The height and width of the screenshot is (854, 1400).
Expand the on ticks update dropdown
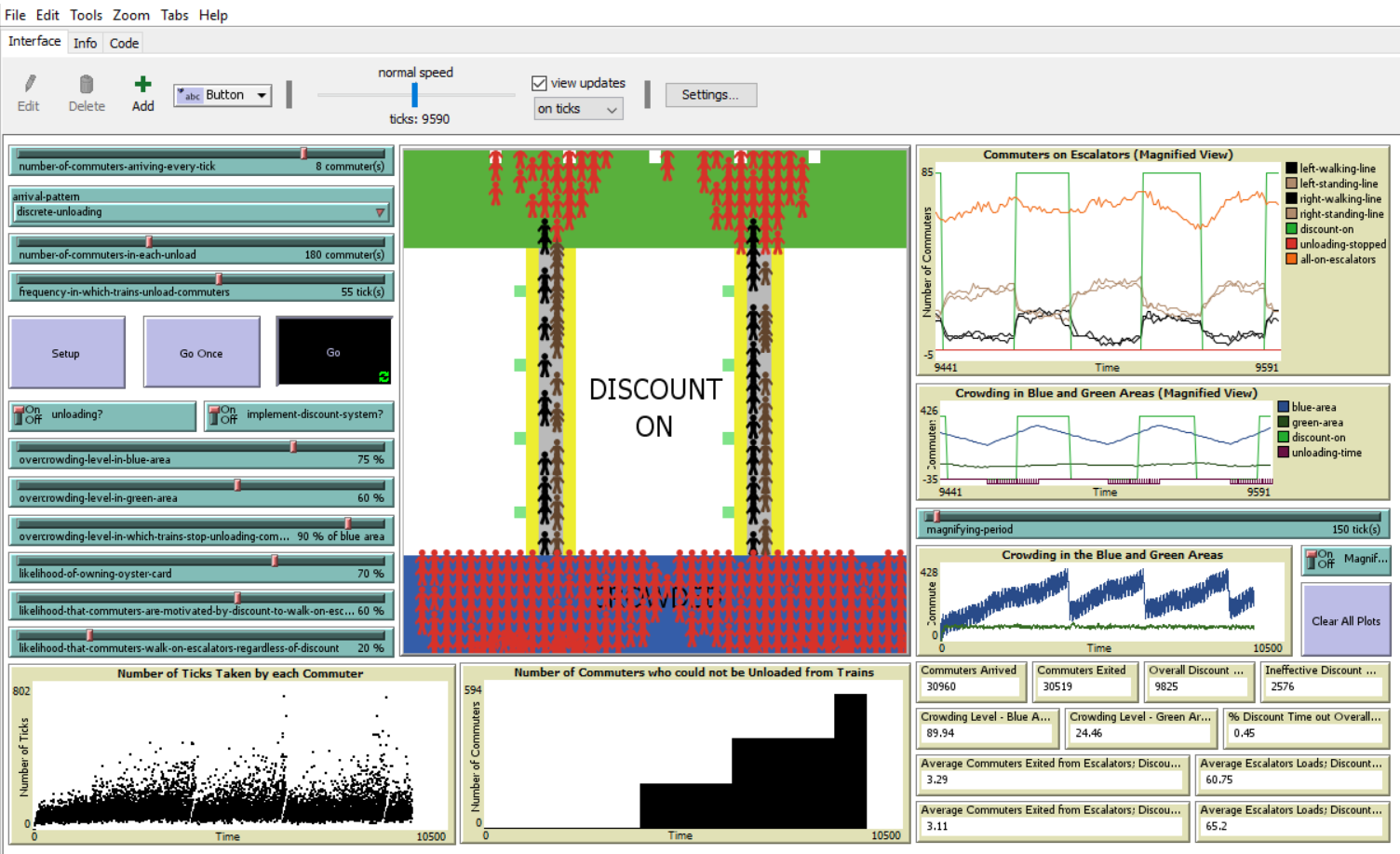(578, 109)
